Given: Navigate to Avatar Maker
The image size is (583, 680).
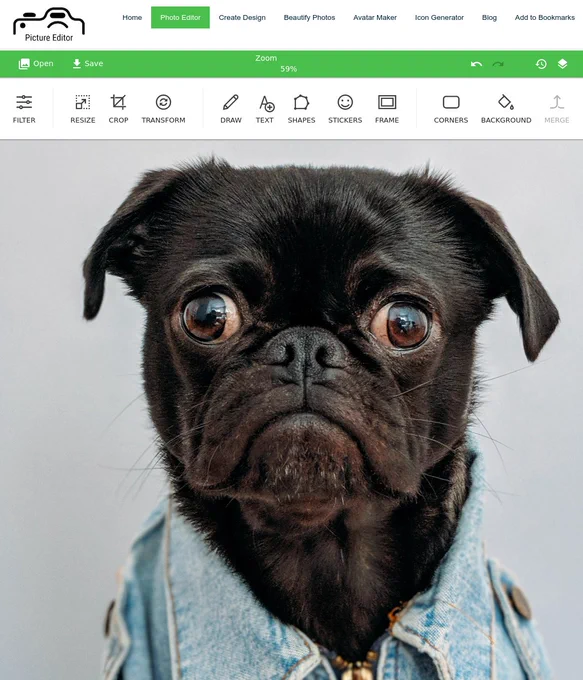Looking at the screenshot, I should [375, 17].
